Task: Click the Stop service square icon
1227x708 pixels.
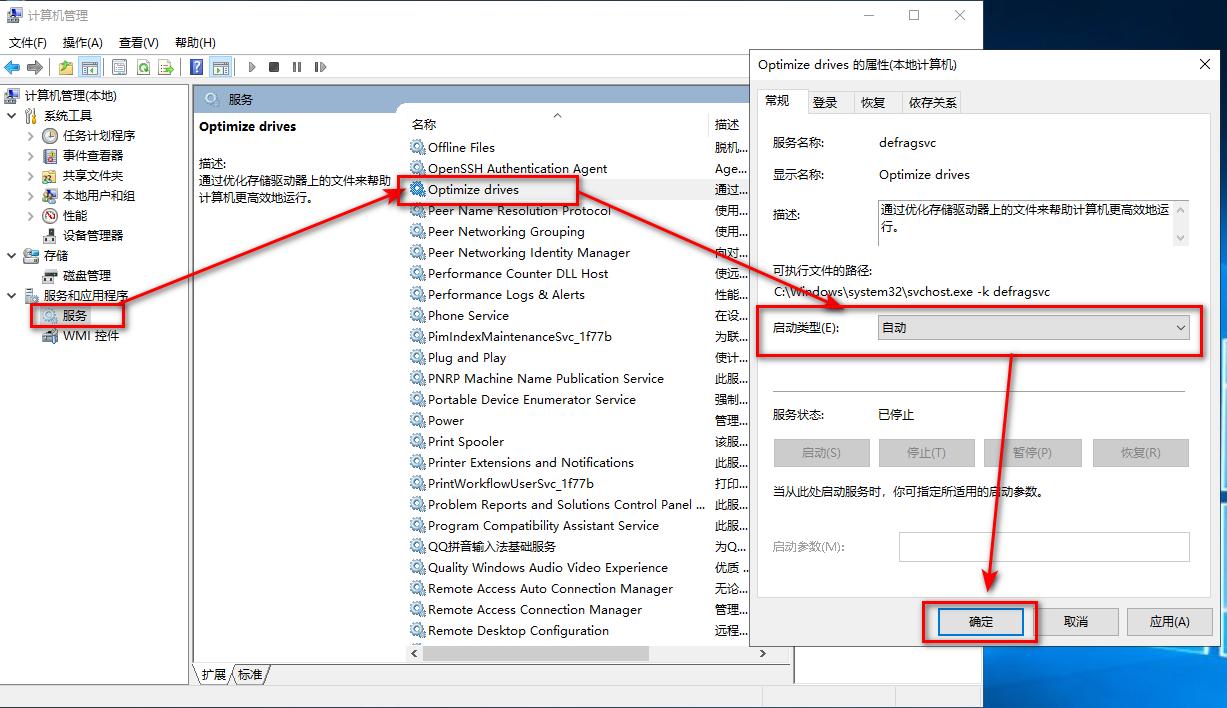Action: click(274, 67)
